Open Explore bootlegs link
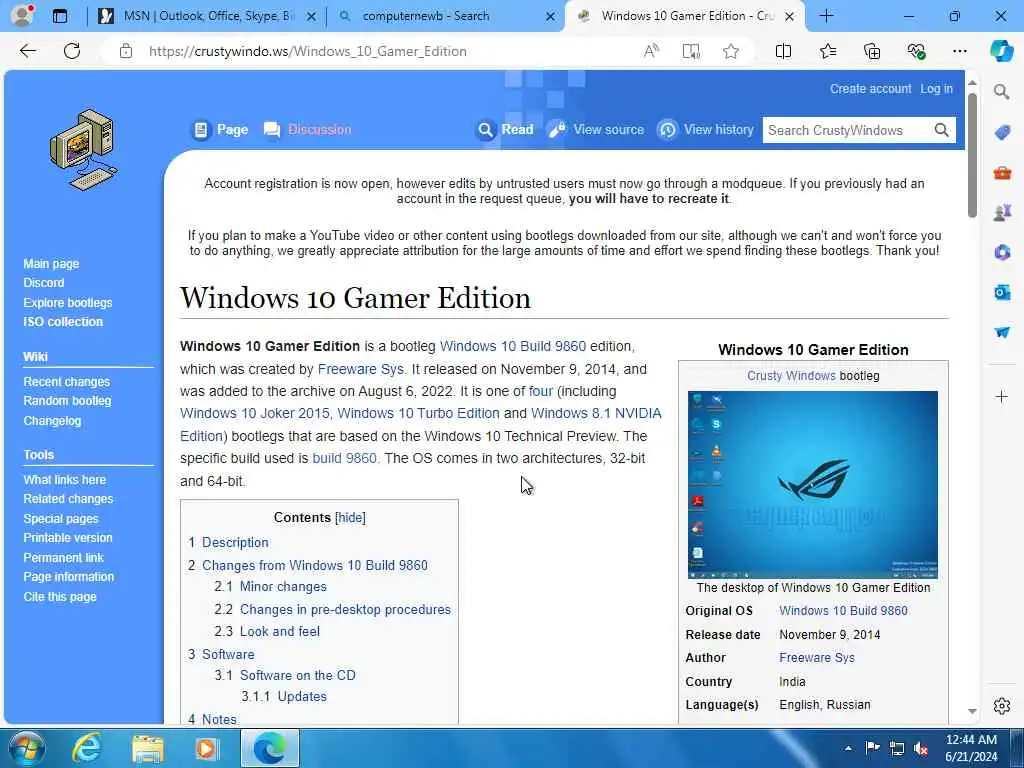Screen dimensions: 1024x768 point(68,303)
